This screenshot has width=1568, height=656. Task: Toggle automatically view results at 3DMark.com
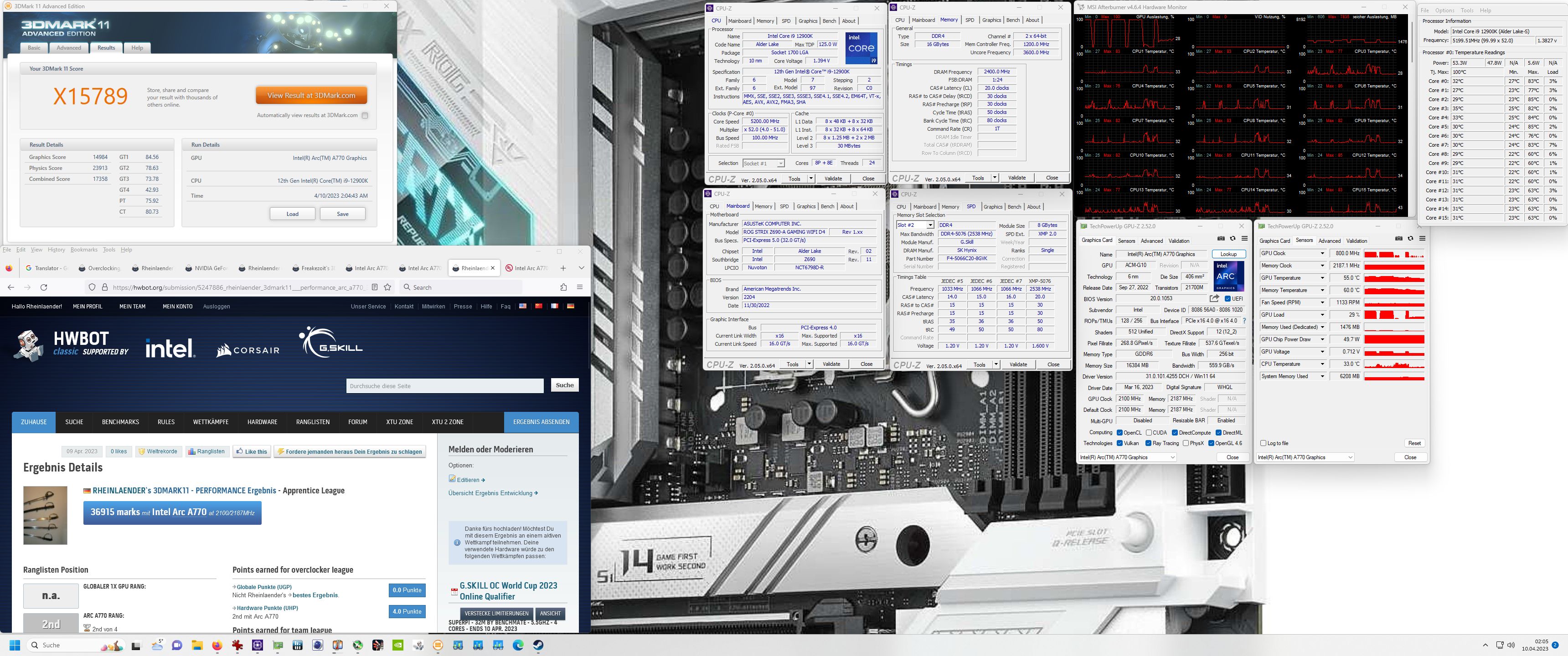(365, 116)
